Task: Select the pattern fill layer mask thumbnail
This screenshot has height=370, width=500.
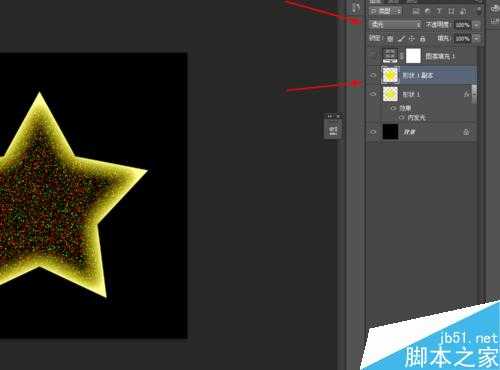Action: pos(413,56)
